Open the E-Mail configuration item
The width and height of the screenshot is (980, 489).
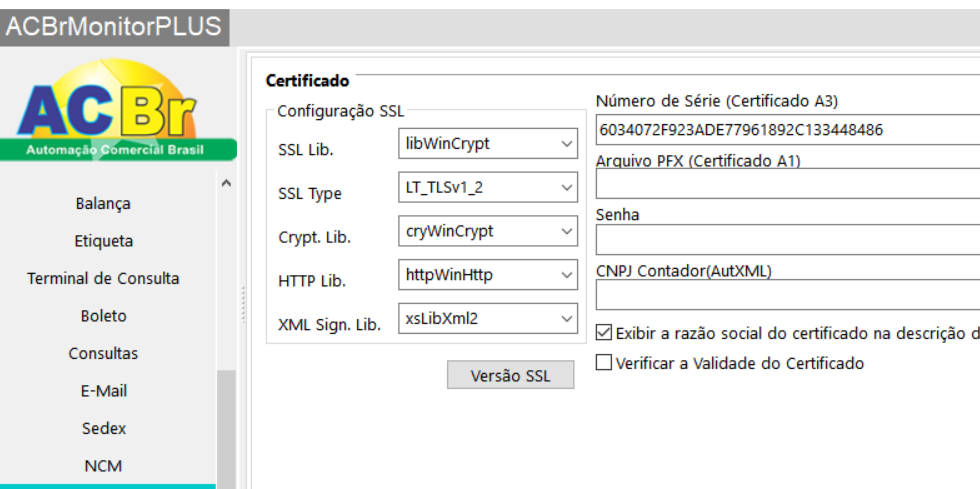pos(103,391)
